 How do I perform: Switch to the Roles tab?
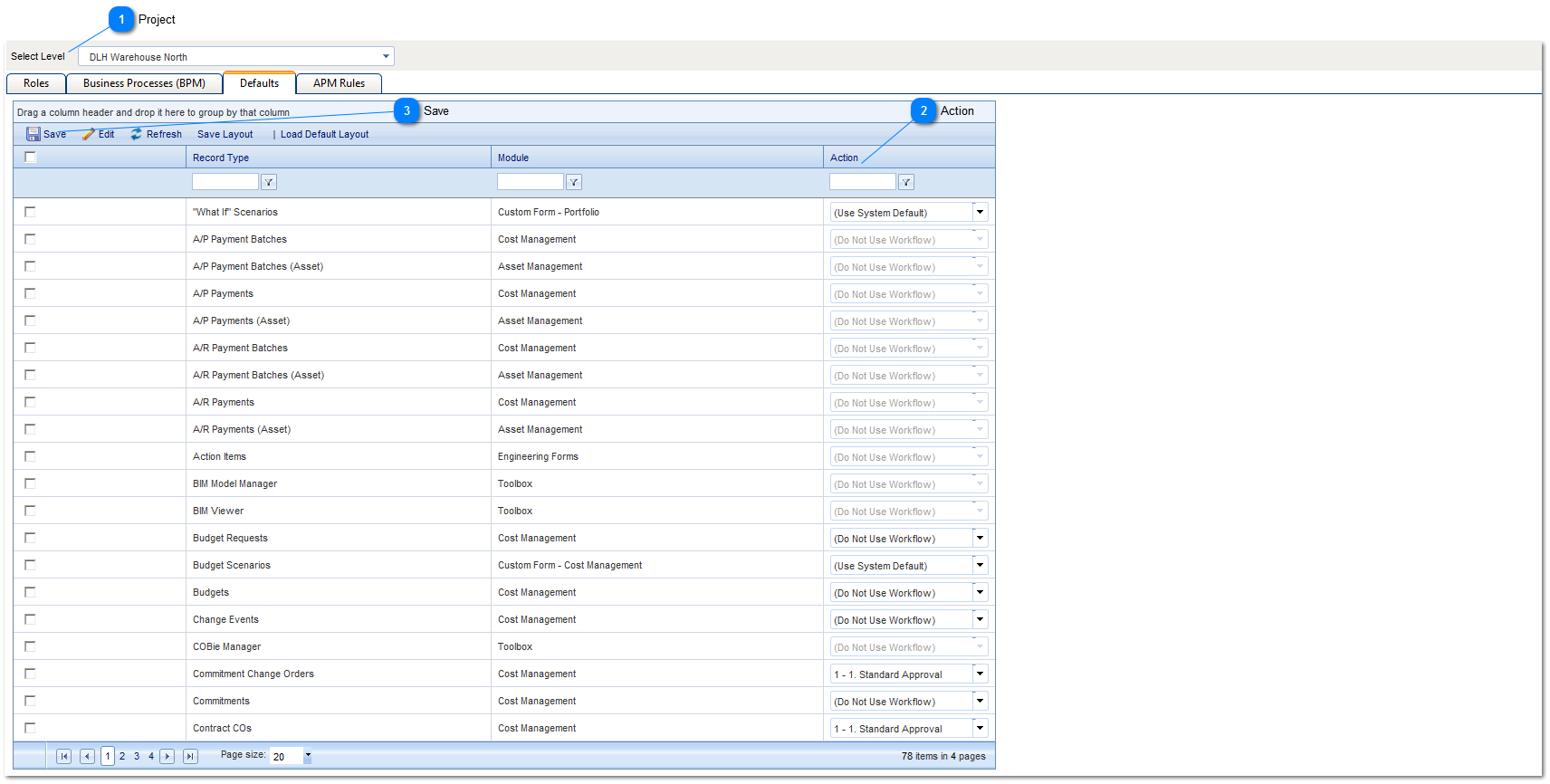(36, 83)
